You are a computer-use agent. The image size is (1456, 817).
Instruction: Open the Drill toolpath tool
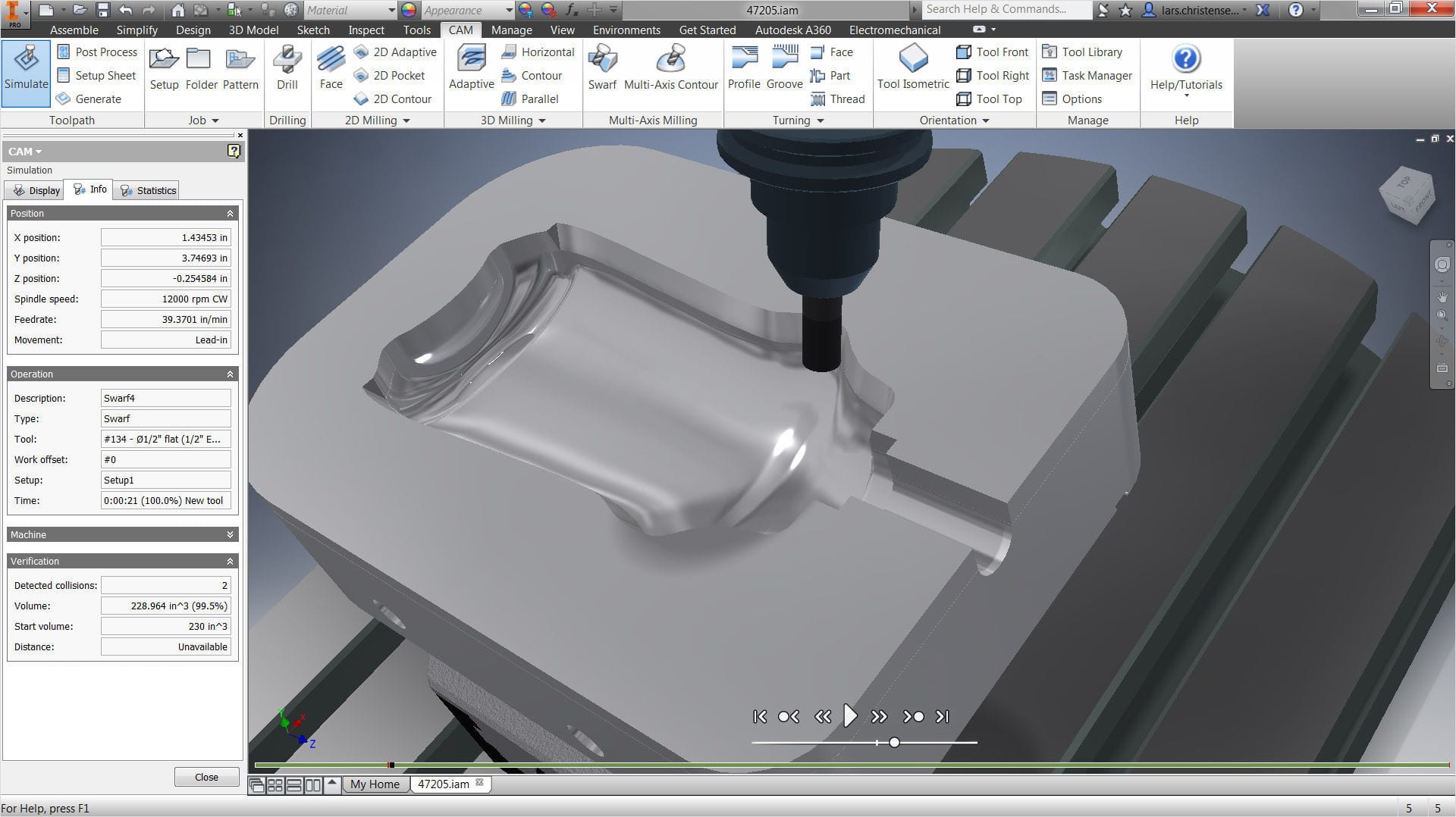[x=287, y=68]
